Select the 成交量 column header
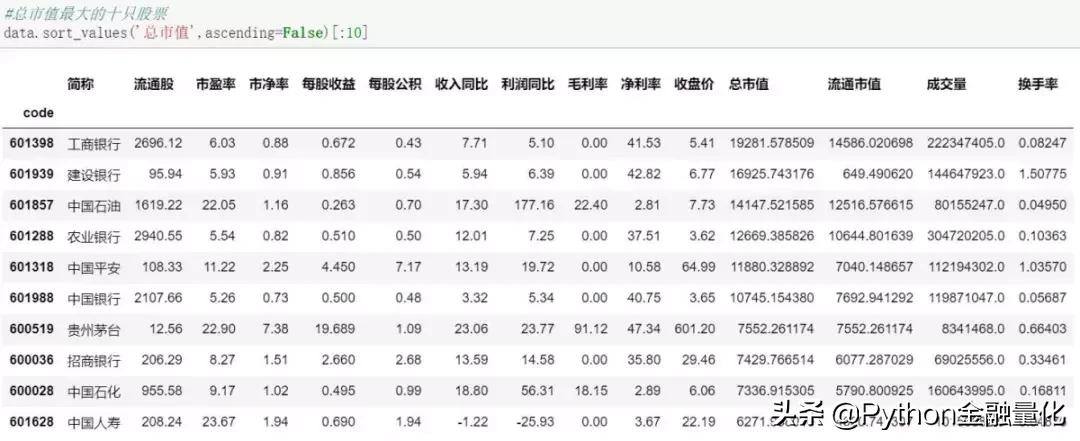The image size is (1080, 441). [x=946, y=85]
